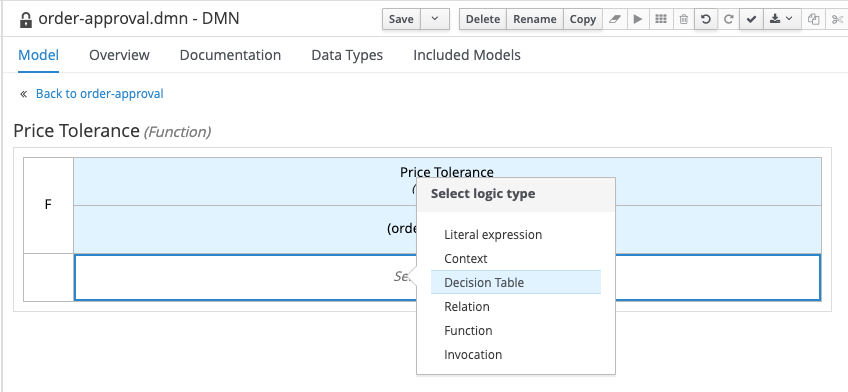Click the Delete button

tap(482, 19)
